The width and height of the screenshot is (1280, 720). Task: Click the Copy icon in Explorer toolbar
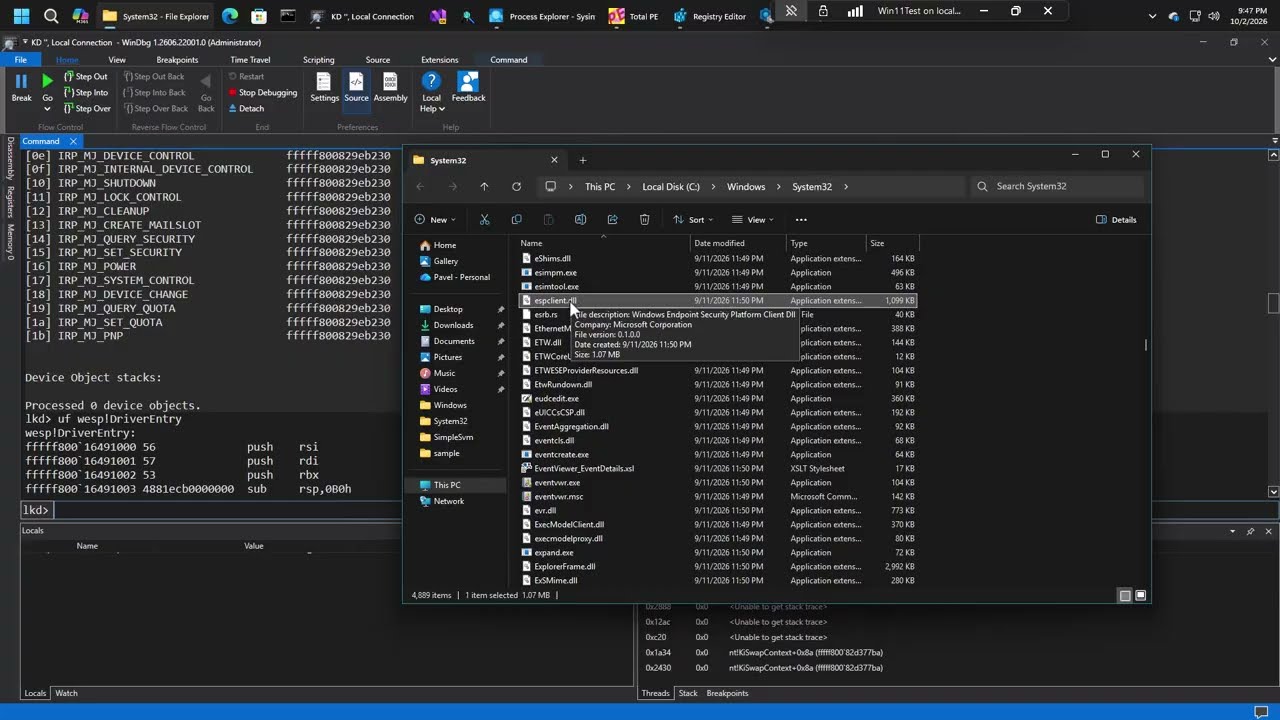click(x=516, y=220)
